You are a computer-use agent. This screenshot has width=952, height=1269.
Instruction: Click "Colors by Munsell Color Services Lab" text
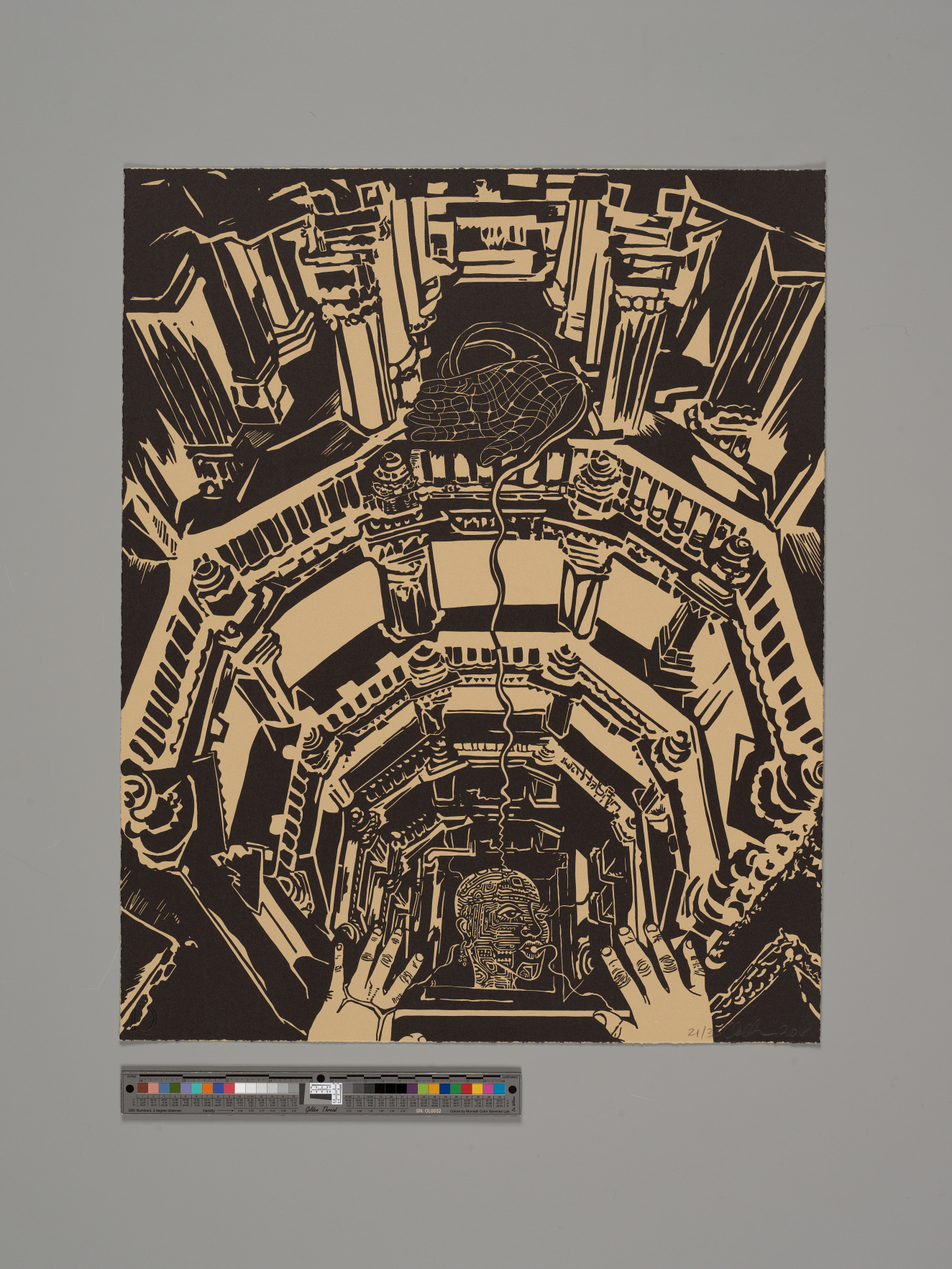(479, 1111)
